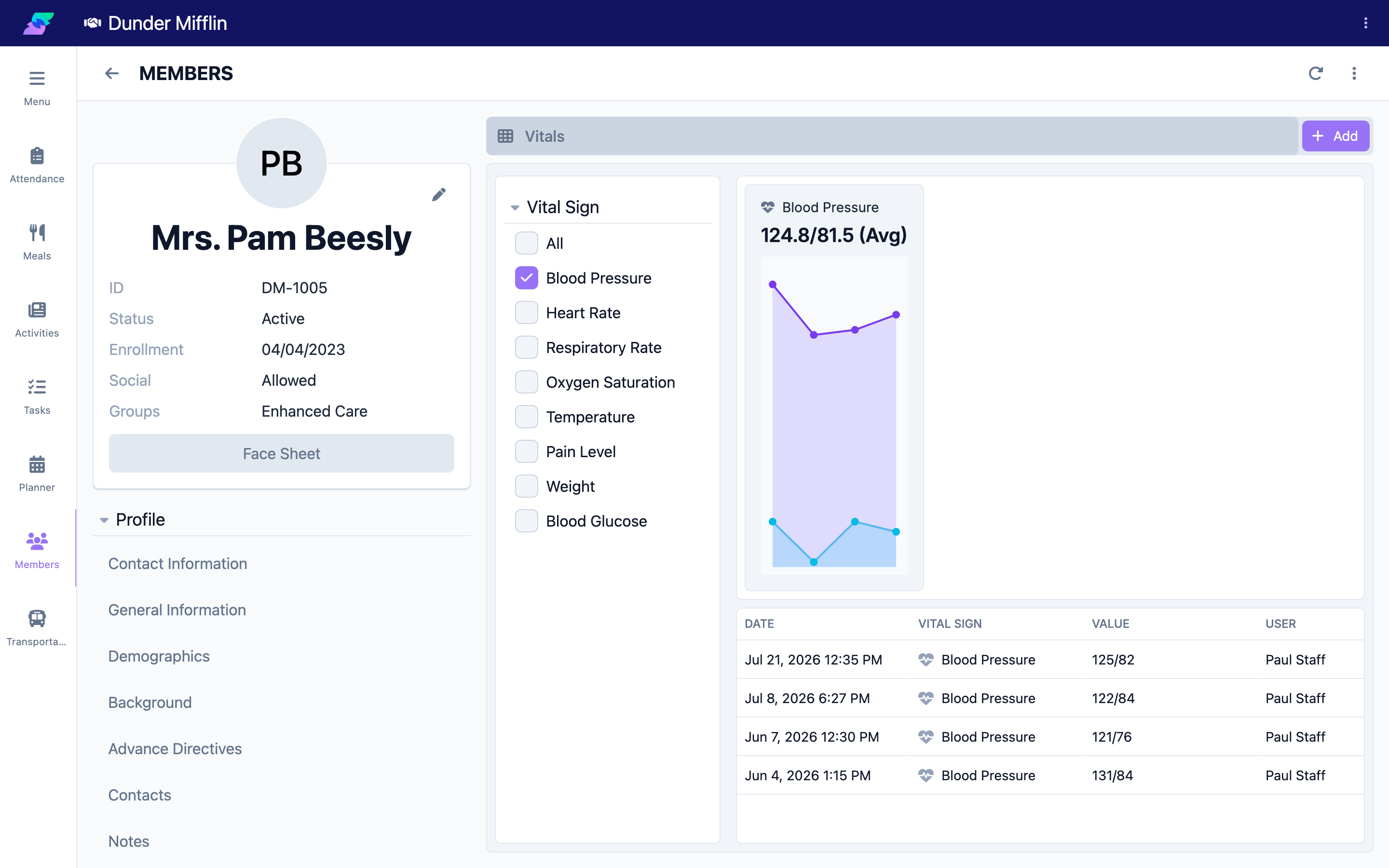Click the refresh icon in Members header
This screenshot has height=868, width=1389.
click(x=1316, y=73)
